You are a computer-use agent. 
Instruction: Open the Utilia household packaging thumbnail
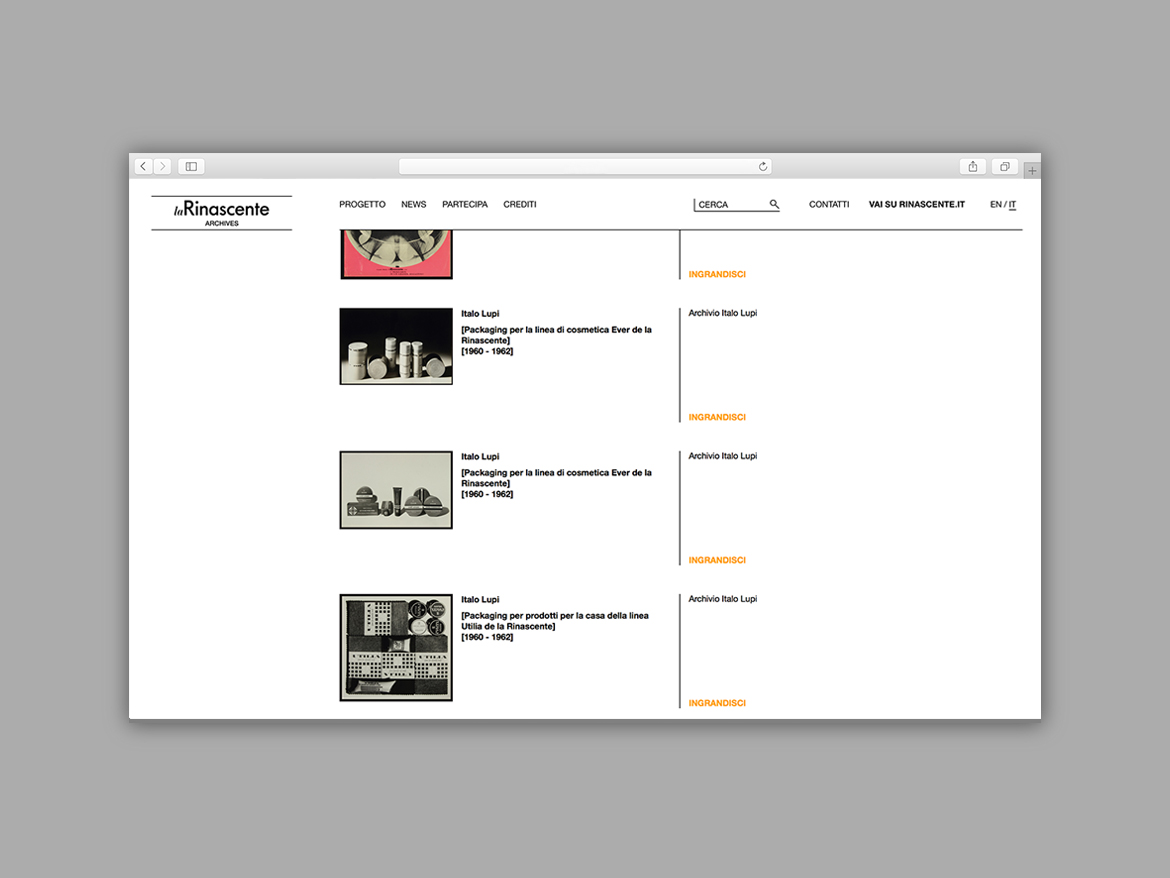pos(396,647)
